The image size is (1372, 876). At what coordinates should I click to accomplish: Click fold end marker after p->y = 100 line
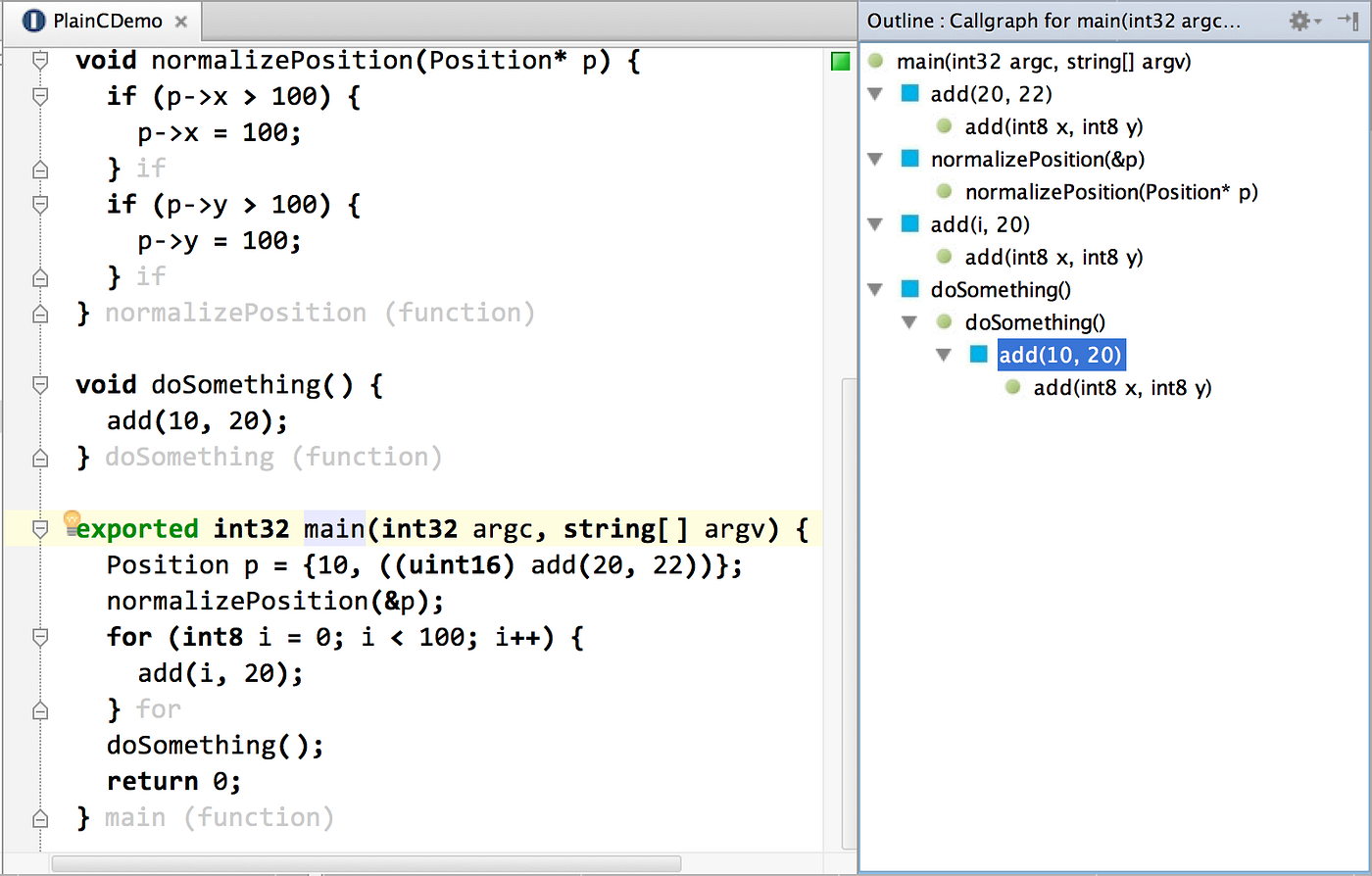40,277
